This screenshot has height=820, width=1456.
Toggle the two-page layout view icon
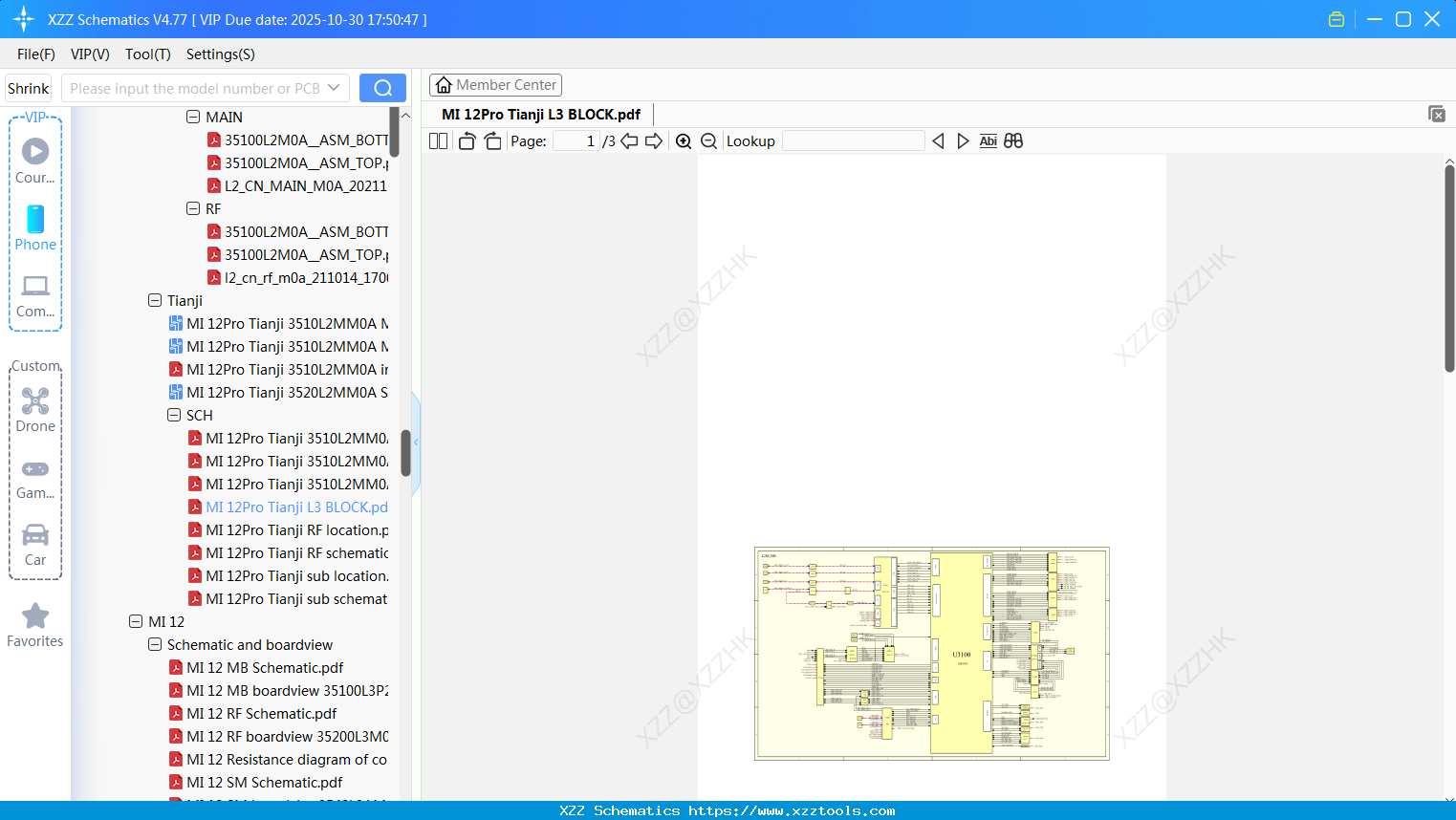[439, 141]
